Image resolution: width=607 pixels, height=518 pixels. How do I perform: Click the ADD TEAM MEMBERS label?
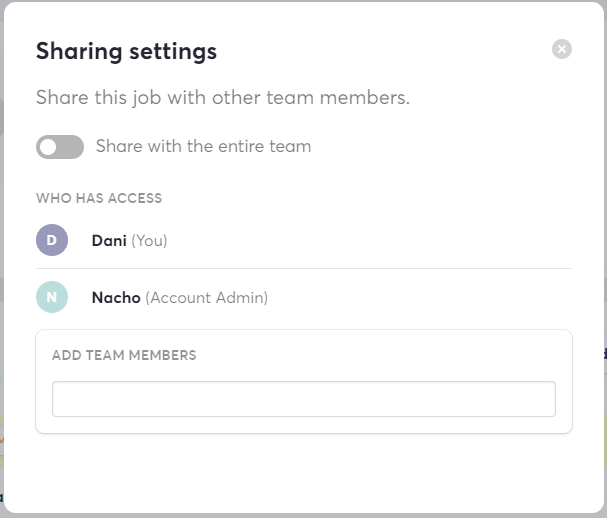pyautogui.click(x=124, y=355)
